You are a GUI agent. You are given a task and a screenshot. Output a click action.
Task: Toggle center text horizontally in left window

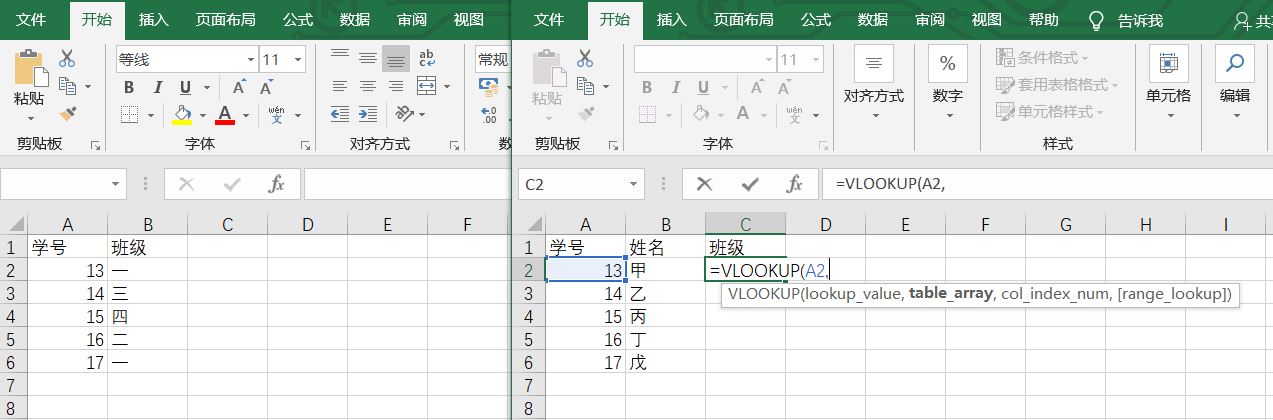tap(368, 86)
